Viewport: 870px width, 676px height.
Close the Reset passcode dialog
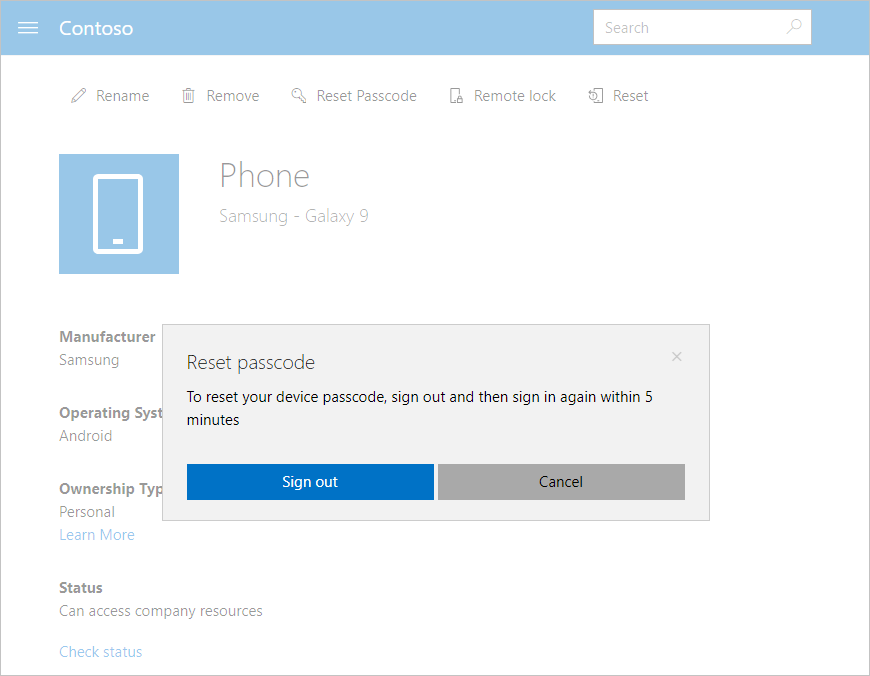676,356
